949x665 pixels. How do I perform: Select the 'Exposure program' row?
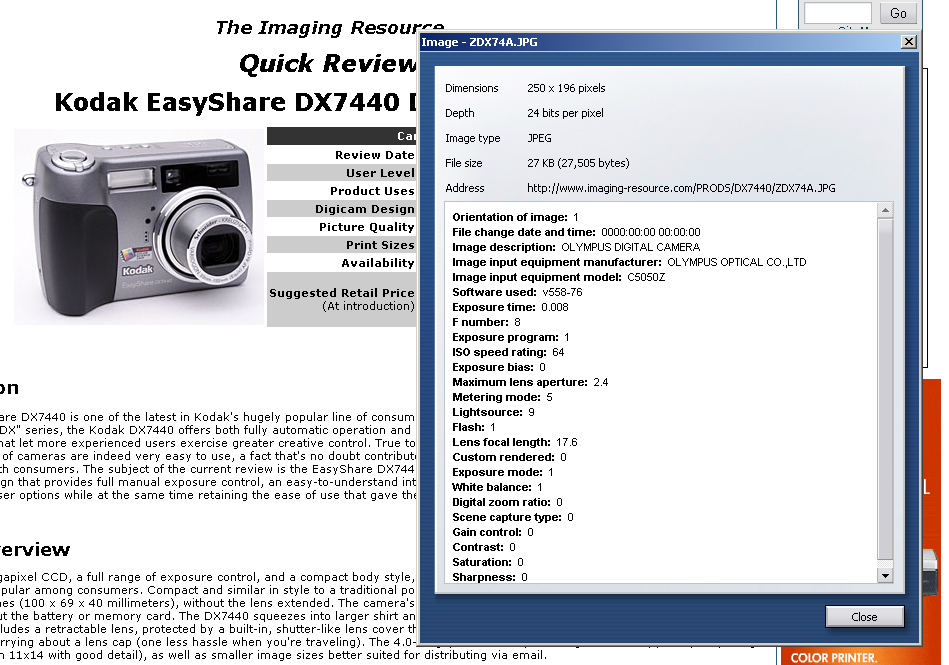coord(511,337)
